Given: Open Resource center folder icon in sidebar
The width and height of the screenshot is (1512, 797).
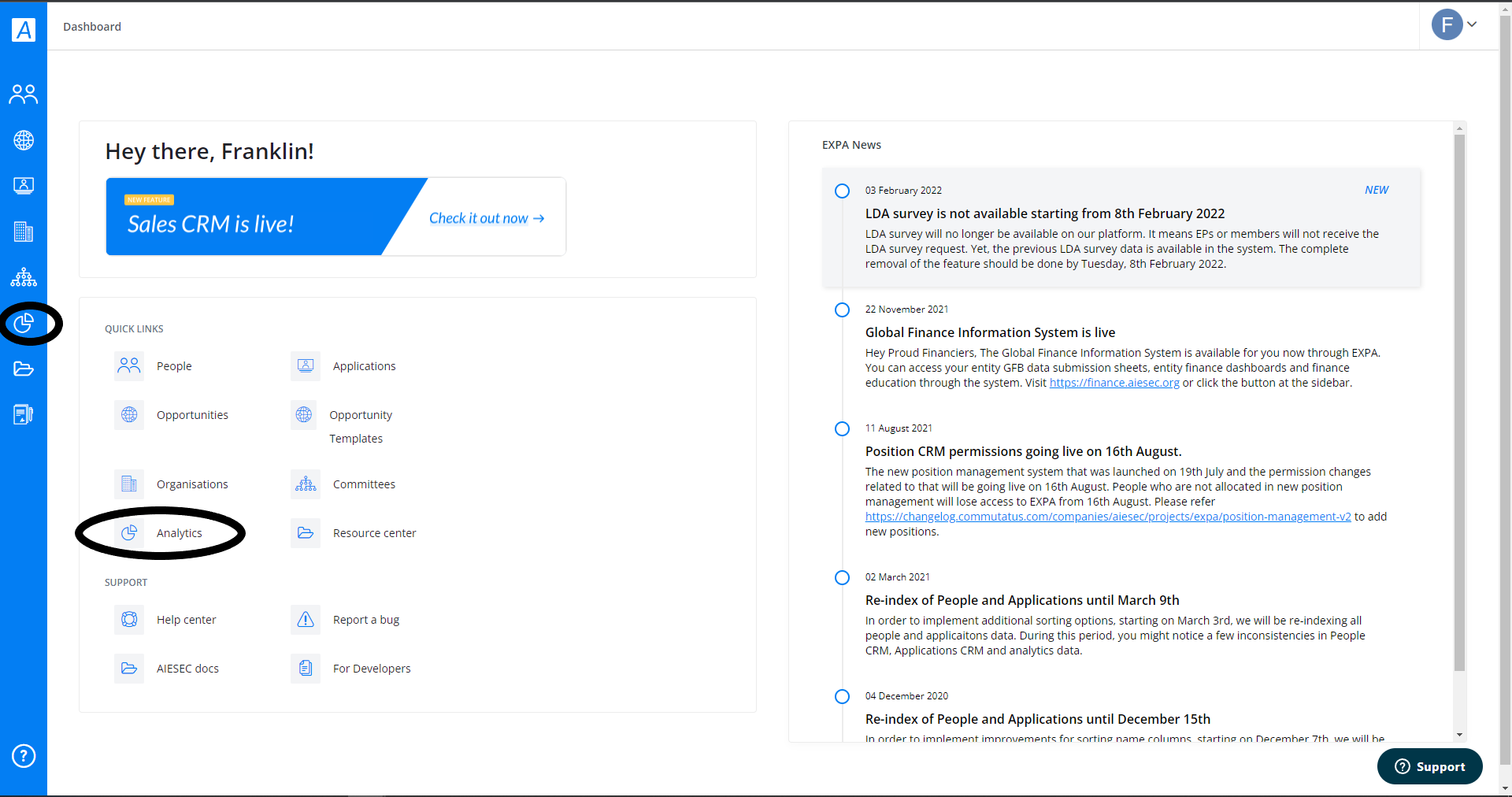Looking at the screenshot, I should 24,369.
